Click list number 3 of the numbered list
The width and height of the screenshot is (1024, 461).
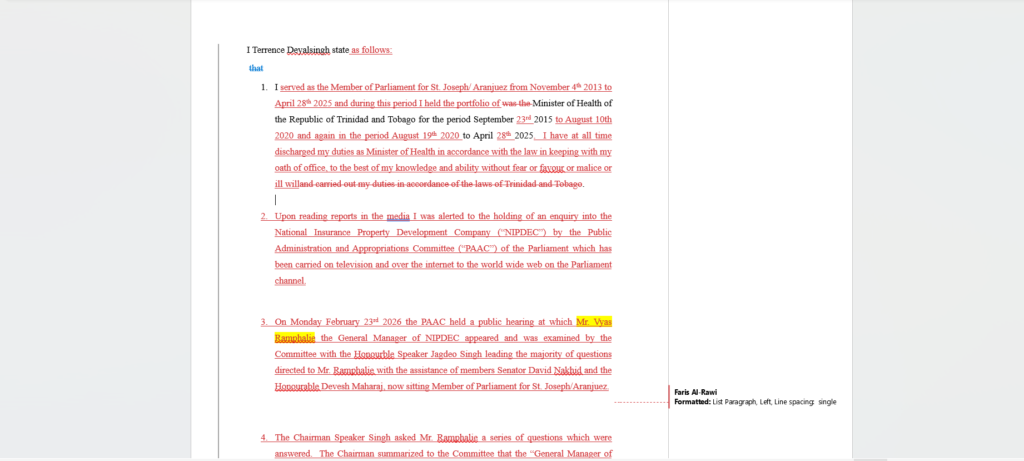(264, 322)
